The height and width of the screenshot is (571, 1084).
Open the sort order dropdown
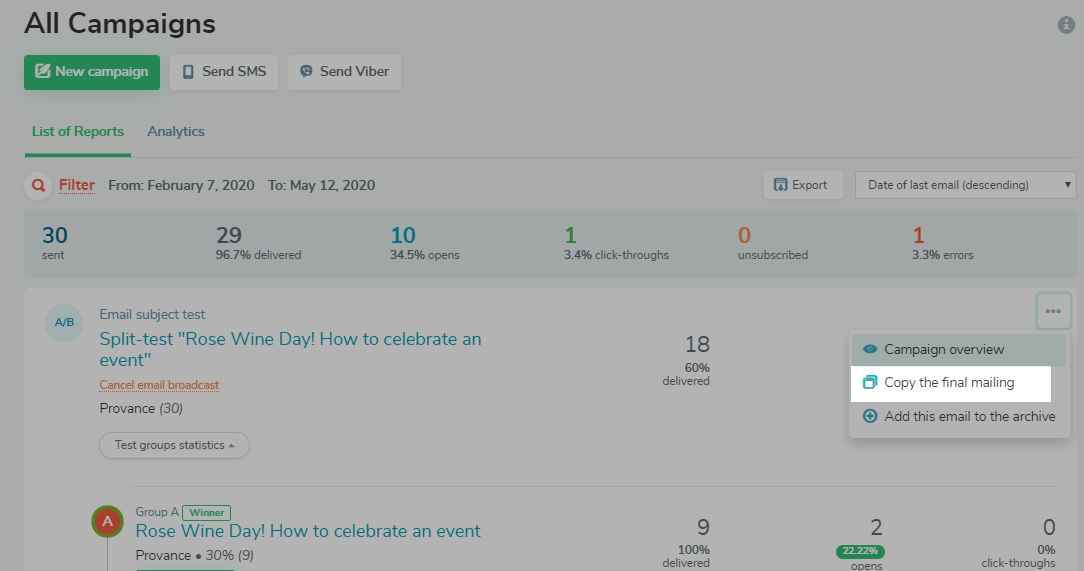pos(965,185)
